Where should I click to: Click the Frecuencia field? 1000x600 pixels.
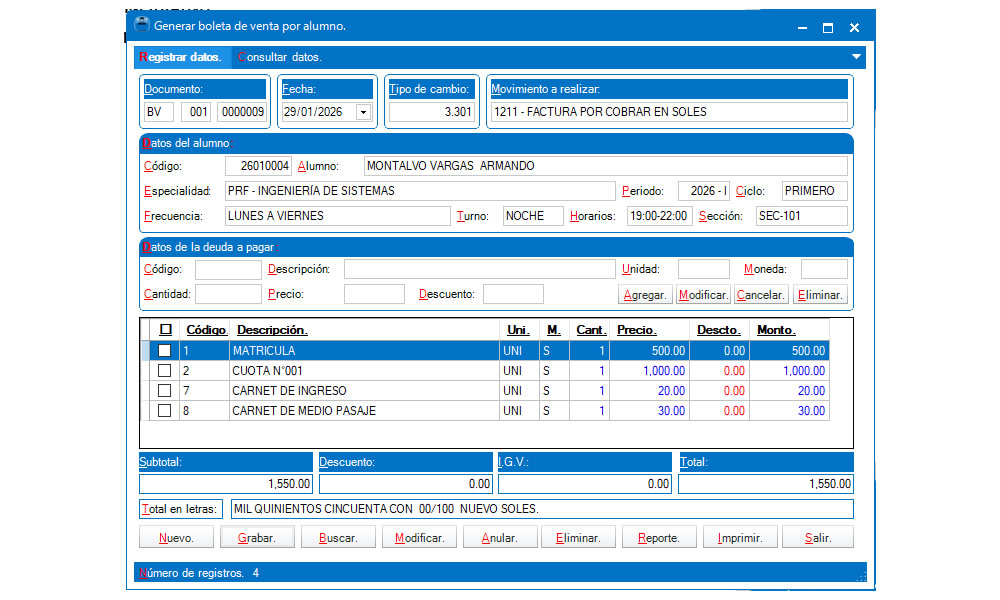[337, 216]
